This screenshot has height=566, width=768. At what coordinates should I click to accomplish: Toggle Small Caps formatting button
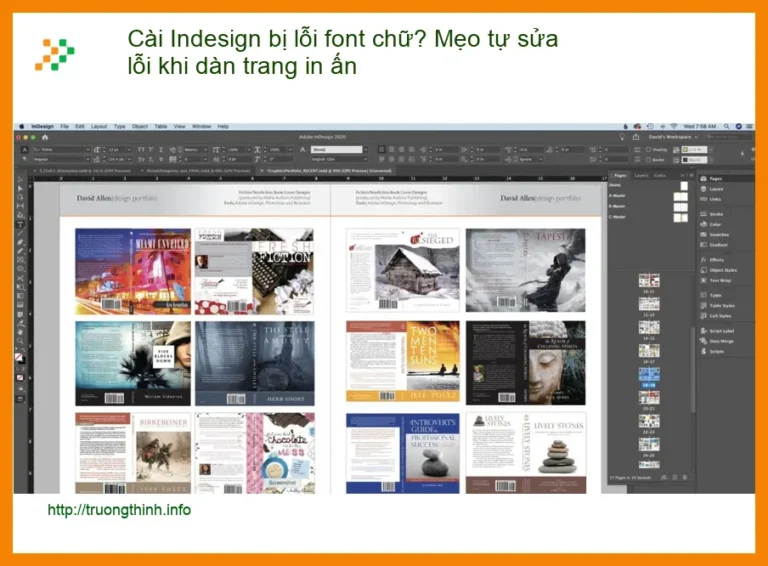pyautogui.click(x=141, y=160)
